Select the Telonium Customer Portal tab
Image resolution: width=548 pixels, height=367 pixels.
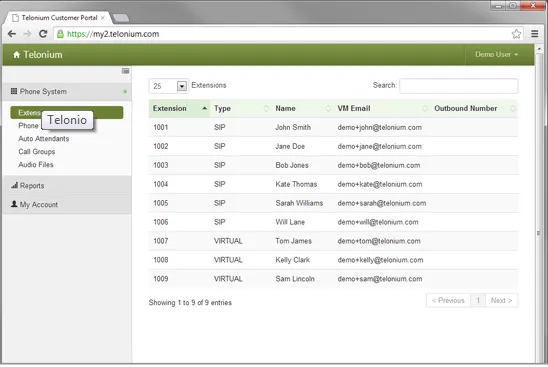pos(58,17)
